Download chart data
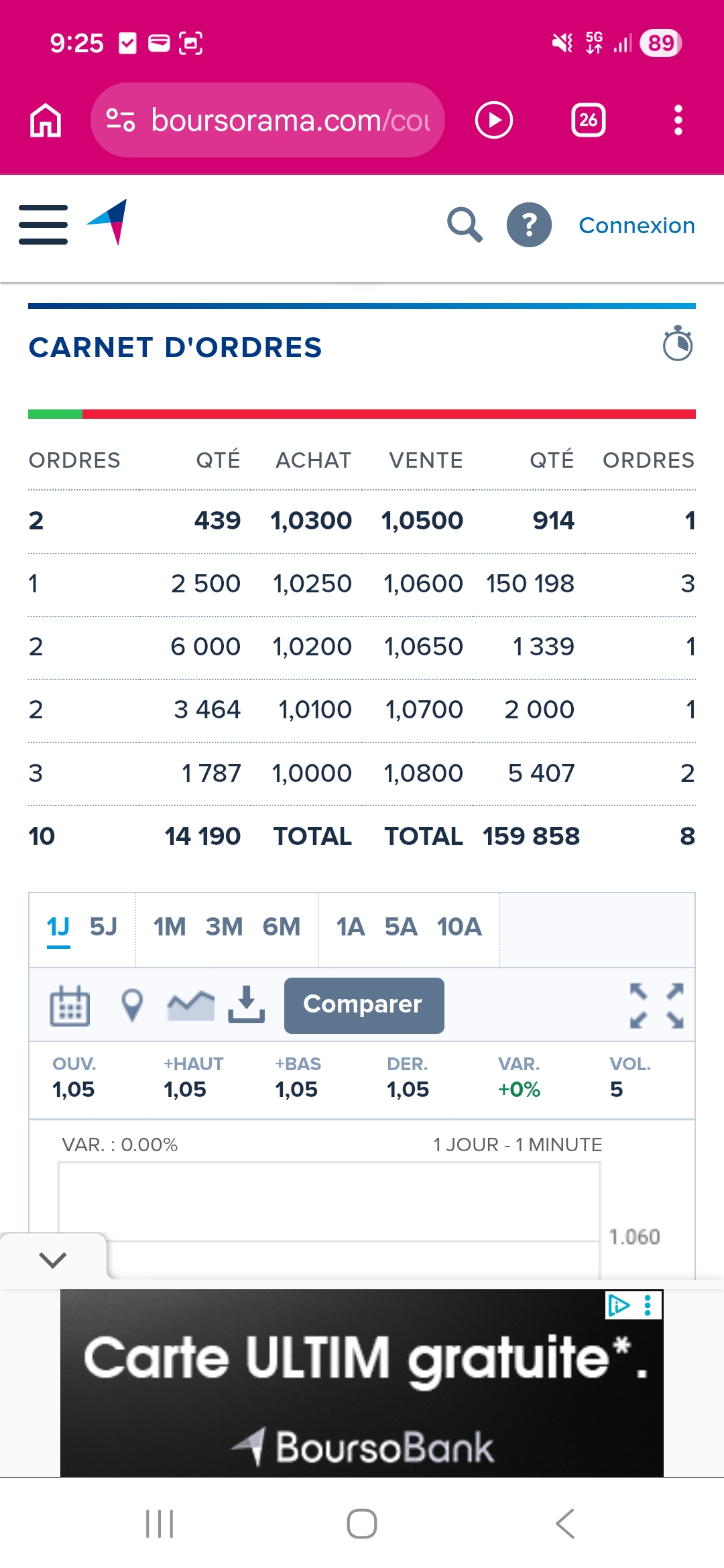The image size is (724, 1568). (246, 1004)
